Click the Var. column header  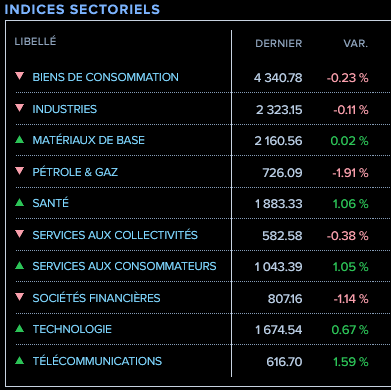[355, 44]
